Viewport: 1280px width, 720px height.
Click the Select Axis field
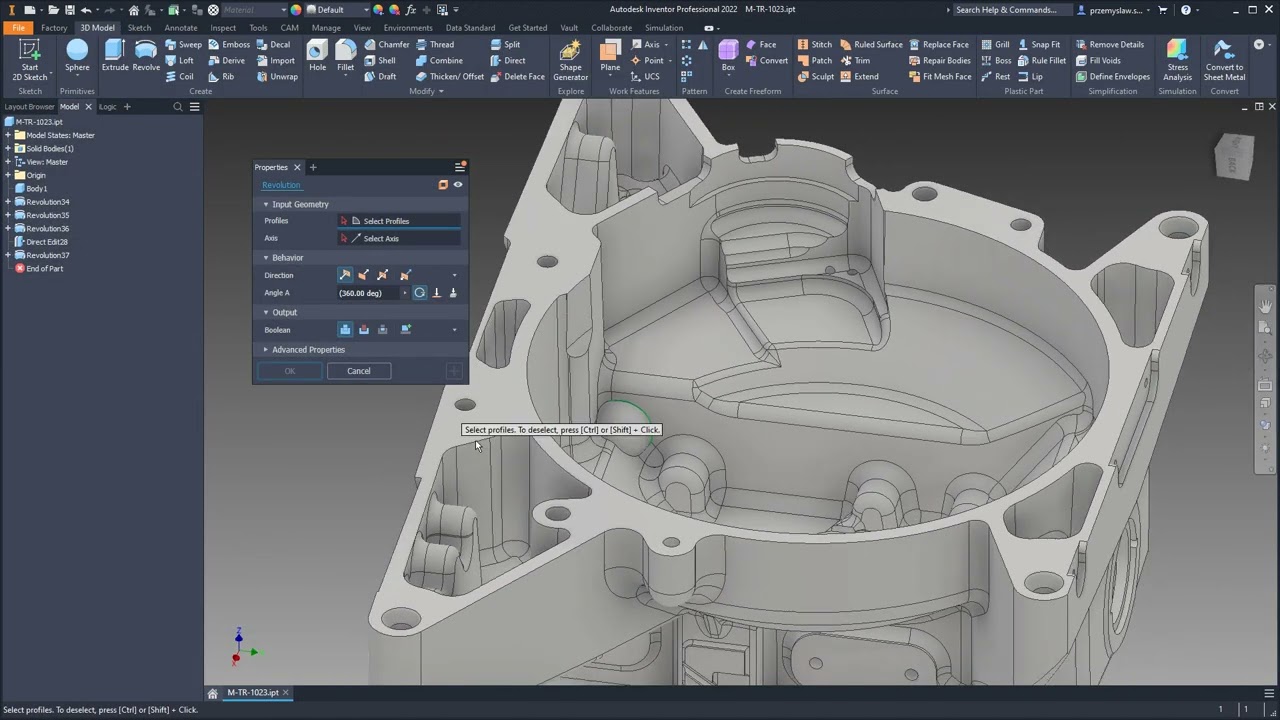(400, 239)
